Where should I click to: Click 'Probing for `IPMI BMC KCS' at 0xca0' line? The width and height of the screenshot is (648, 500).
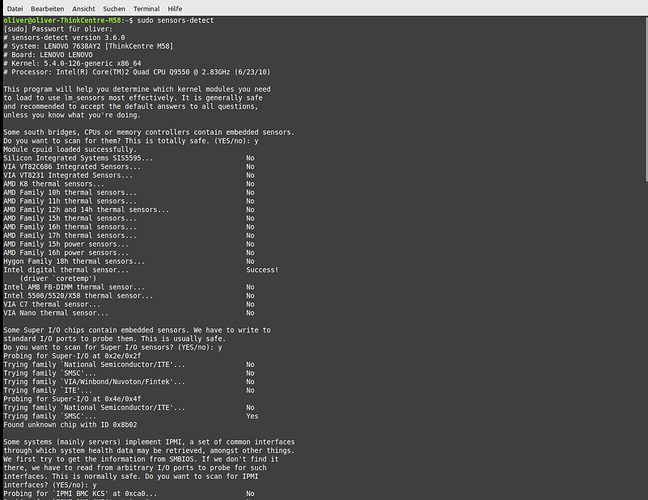pyautogui.click(x=80, y=494)
